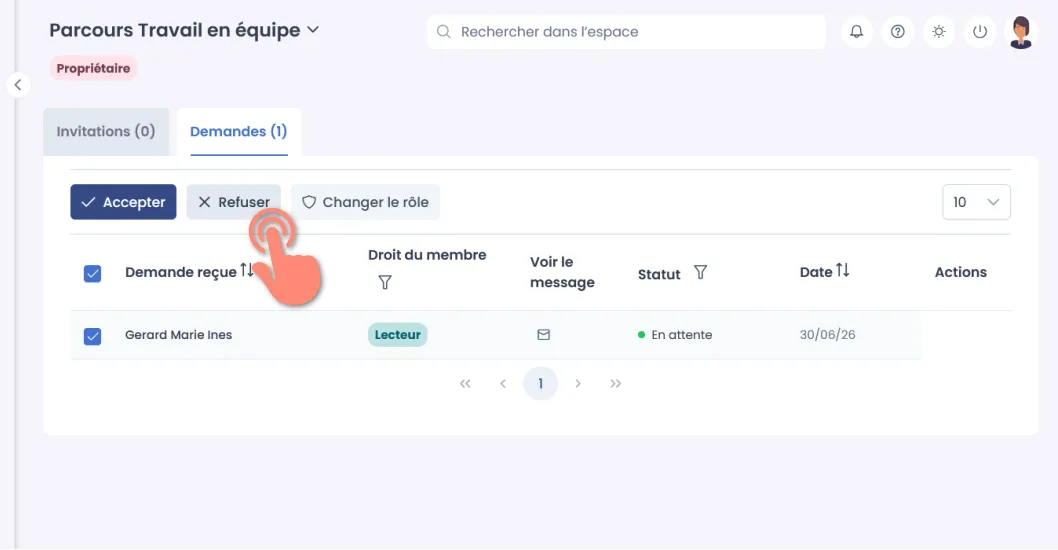This screenshot has width=1058, height=550.
Task: Go to pagination page 1
Action: (x=540, y=383)
